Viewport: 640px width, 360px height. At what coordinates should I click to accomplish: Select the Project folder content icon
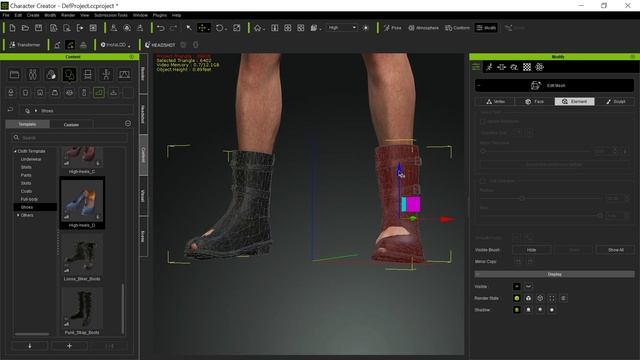pos(14,74)
